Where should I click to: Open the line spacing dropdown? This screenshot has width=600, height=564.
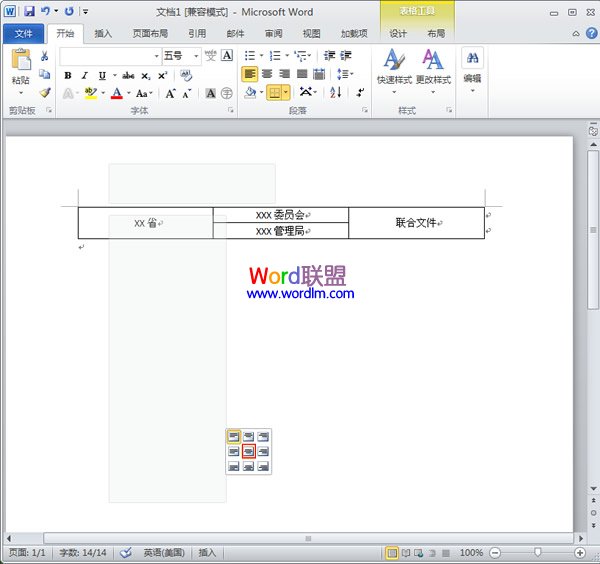pyautogui.click(x=345, y=74)
